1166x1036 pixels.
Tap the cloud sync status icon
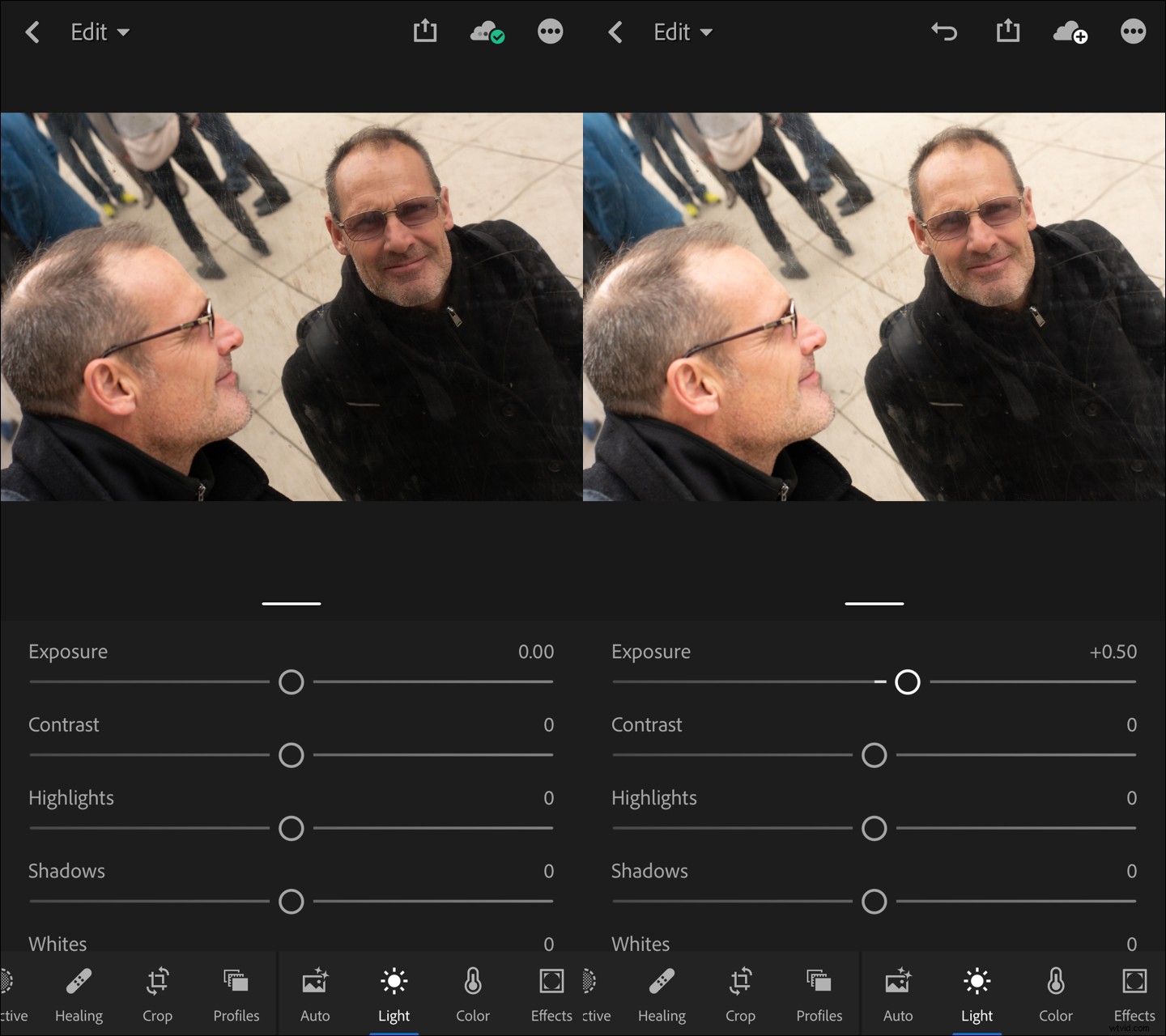tap(486, 32)
